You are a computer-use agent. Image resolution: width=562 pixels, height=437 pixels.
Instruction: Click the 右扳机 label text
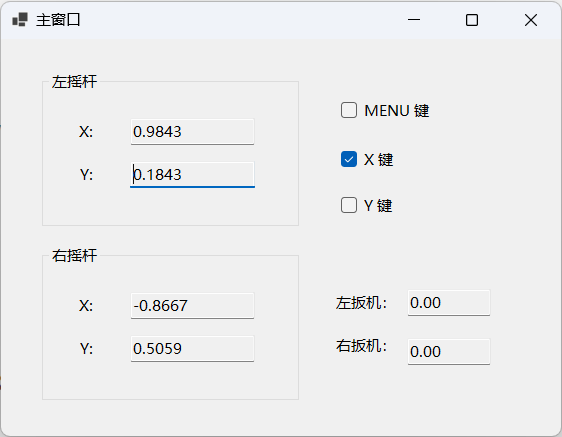(361, 346)
